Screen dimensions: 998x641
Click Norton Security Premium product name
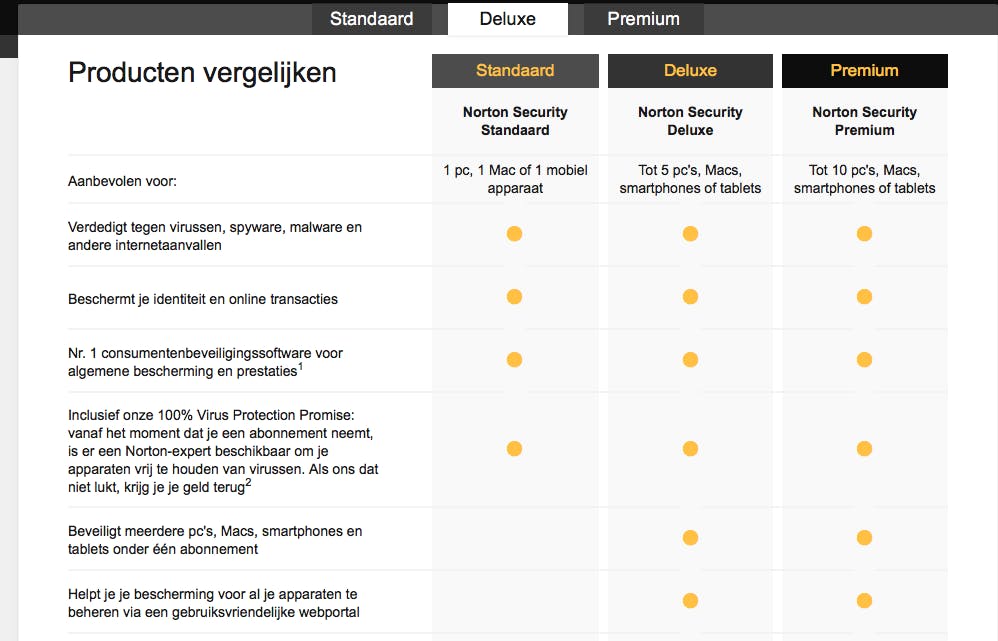[864, 121]
